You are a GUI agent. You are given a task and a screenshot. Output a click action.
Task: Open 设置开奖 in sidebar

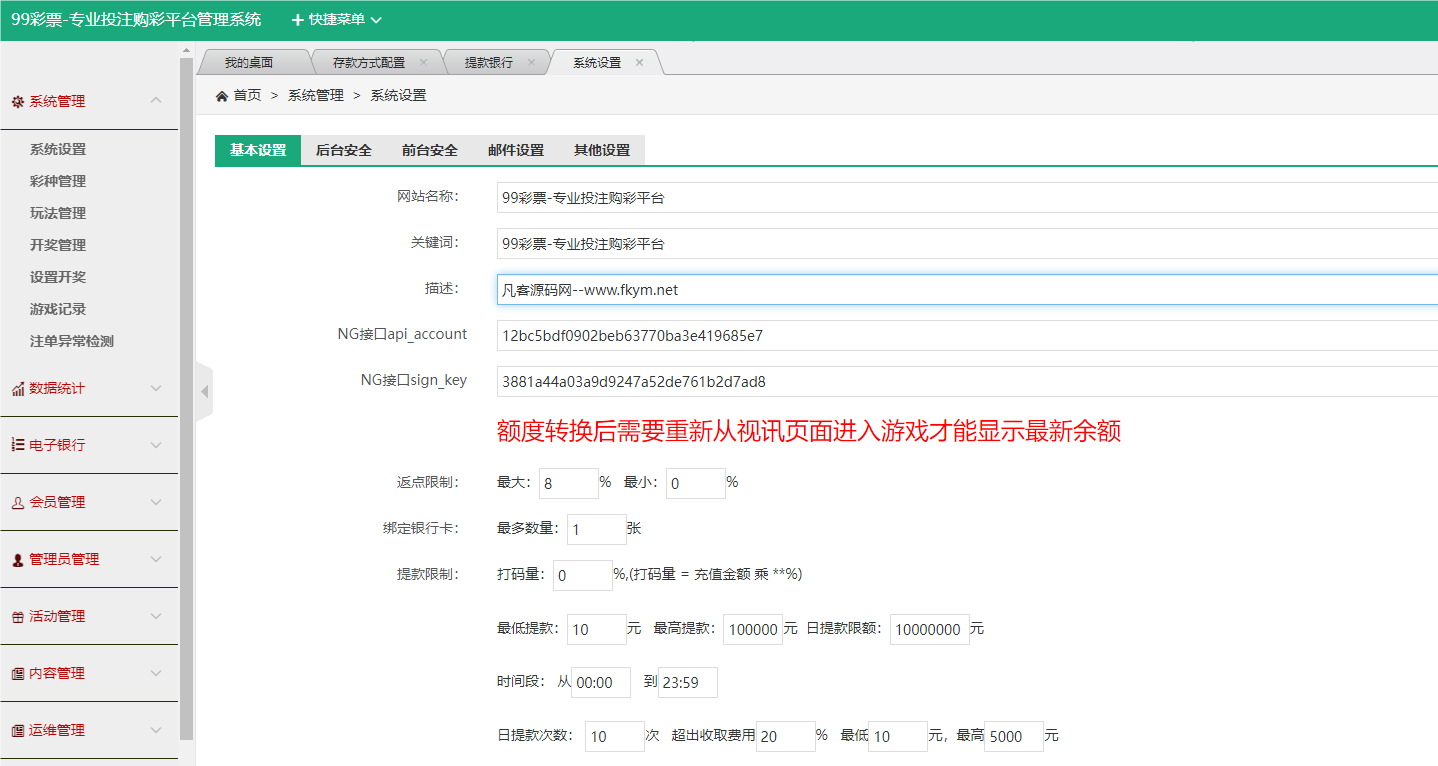coord(58,277)
